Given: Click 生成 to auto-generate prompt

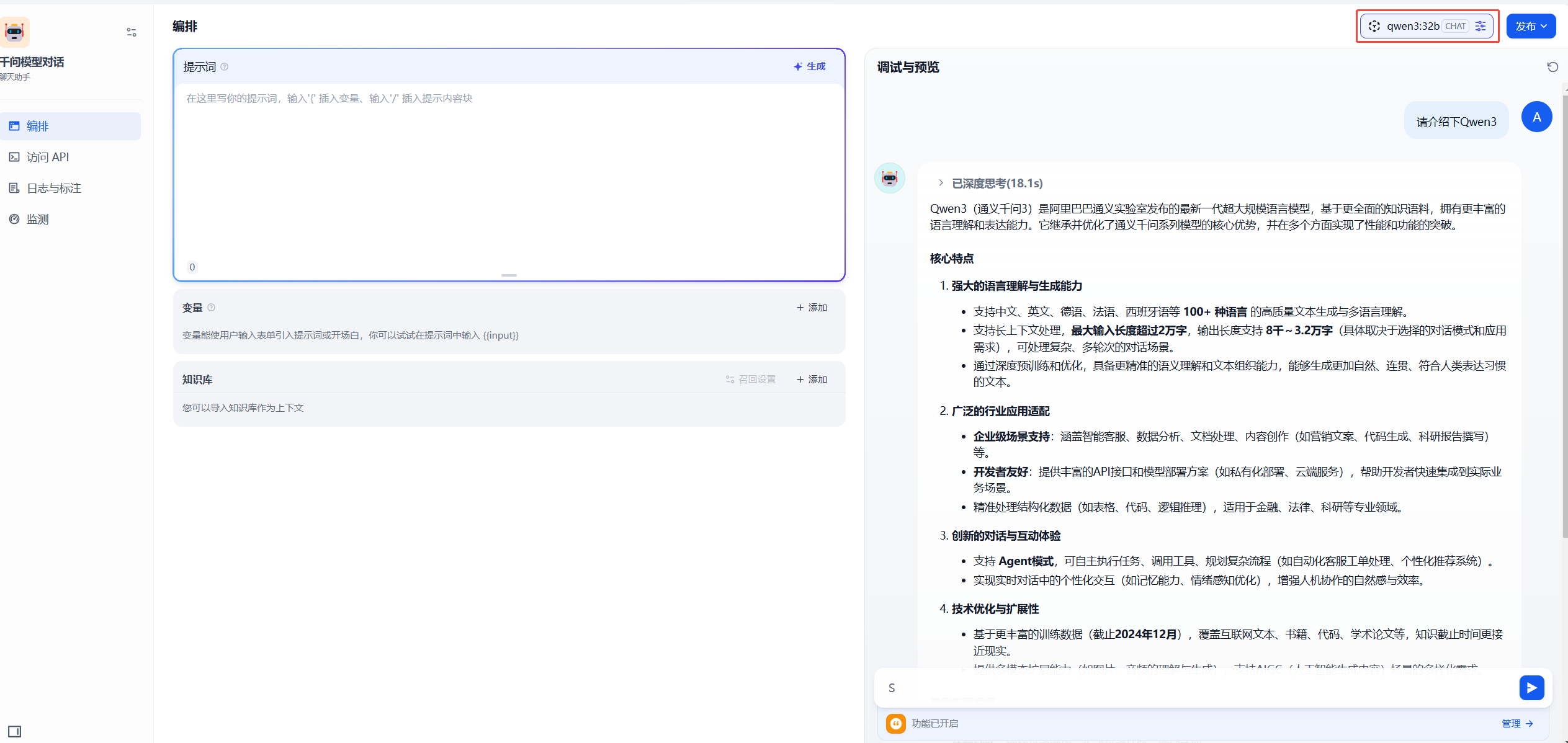Looking at the screenshot, I should click(810, 66).
